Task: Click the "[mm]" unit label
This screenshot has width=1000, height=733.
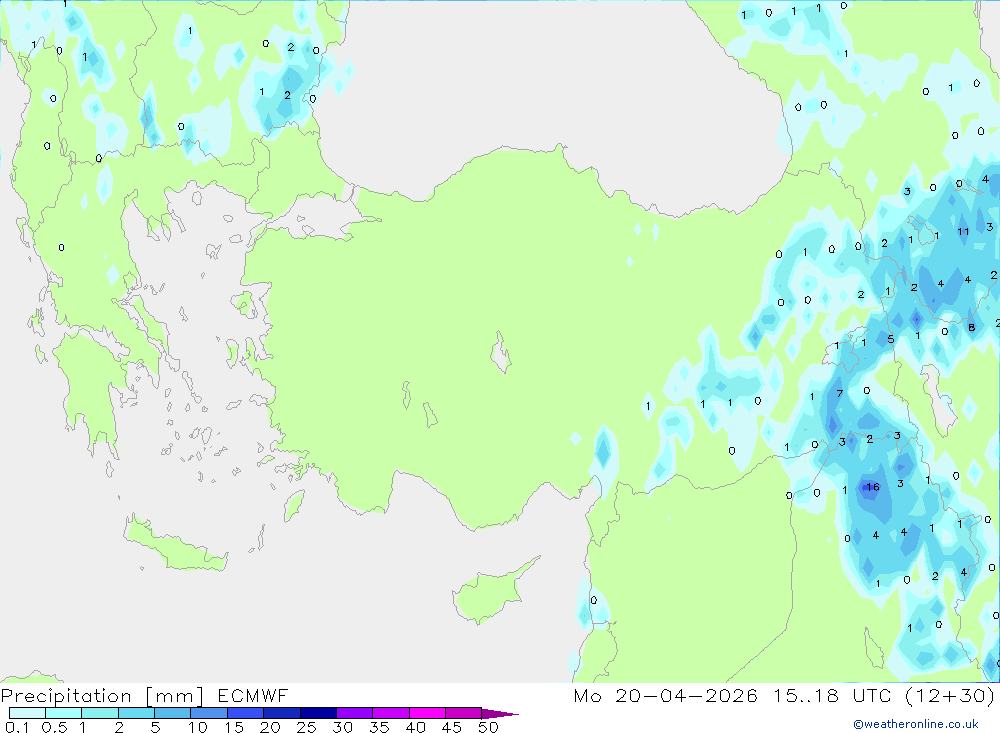Action: pyautogui.click(x=175, y=696)
